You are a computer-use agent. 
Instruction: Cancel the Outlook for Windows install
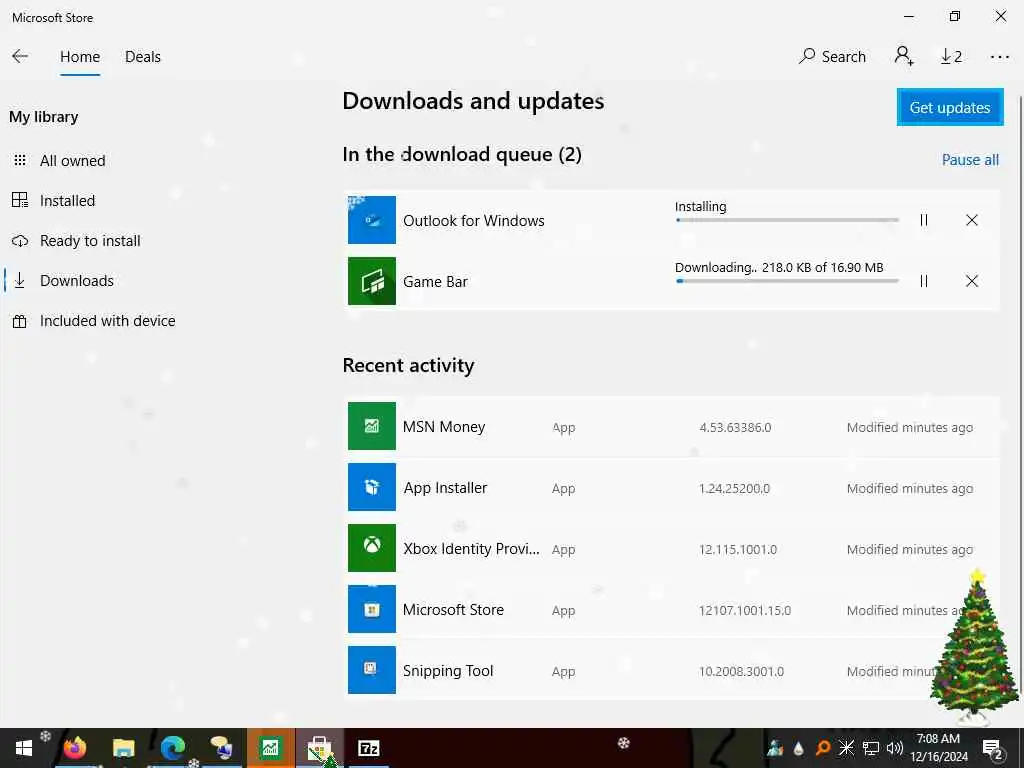point(972,220)
